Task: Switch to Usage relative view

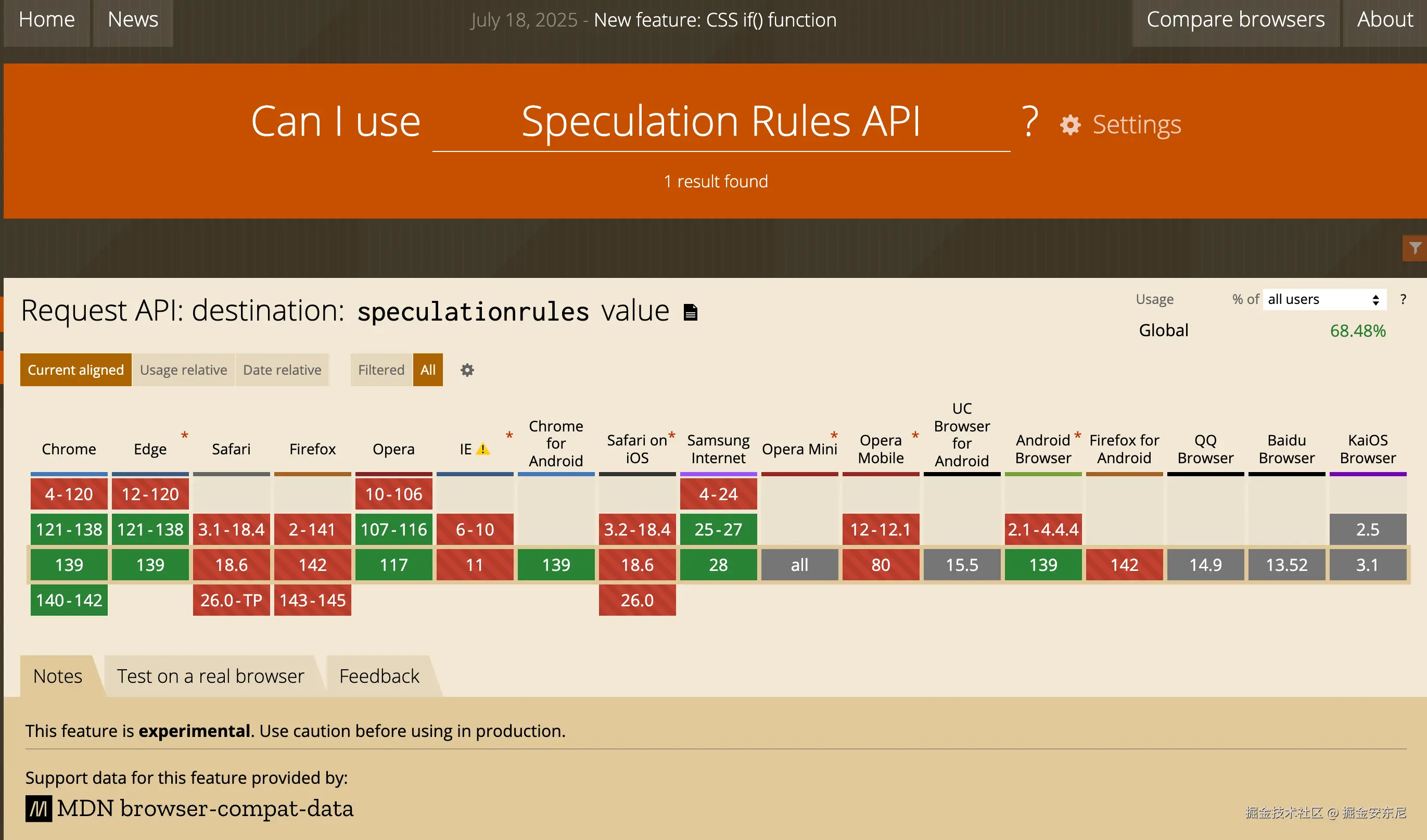Action: coord(183,370)
